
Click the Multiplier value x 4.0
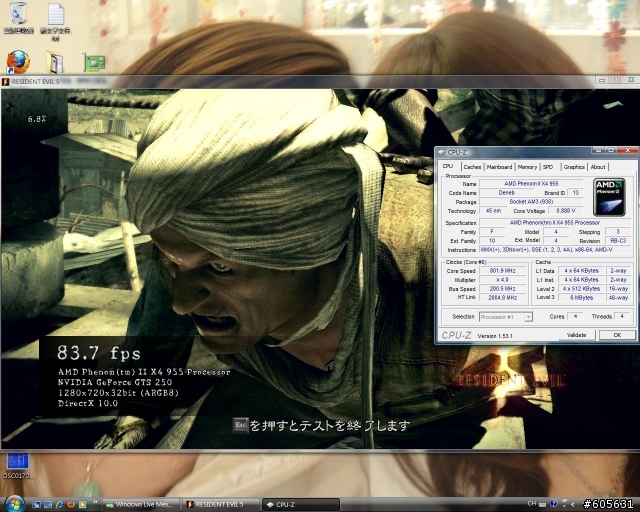tap(502, 280)
